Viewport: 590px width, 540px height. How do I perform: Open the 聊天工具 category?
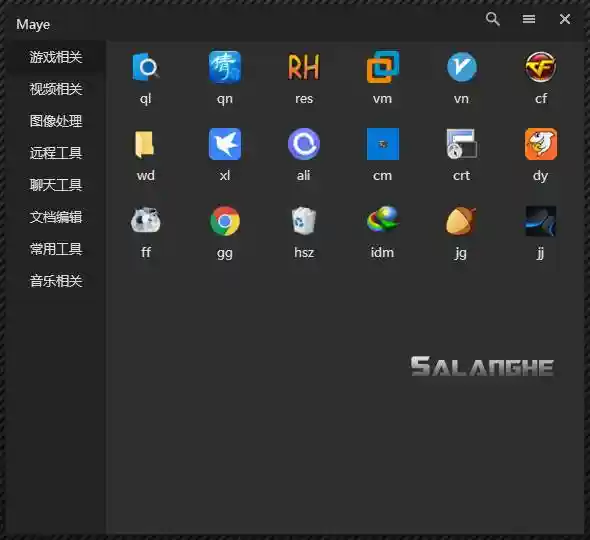(x=56, y=185)
